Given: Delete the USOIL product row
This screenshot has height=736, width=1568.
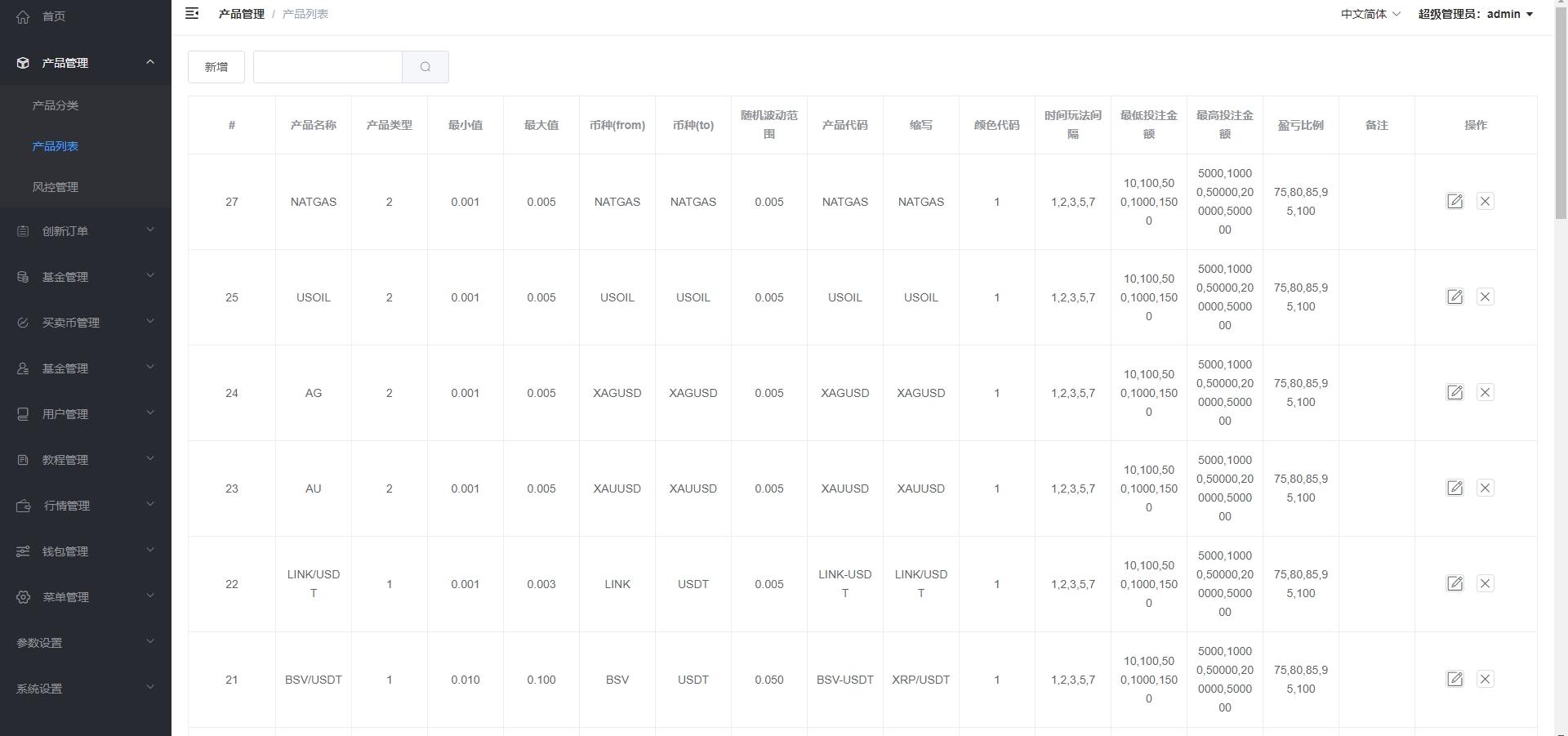Looking at the screenshot, I should (x=1485, y=297).
